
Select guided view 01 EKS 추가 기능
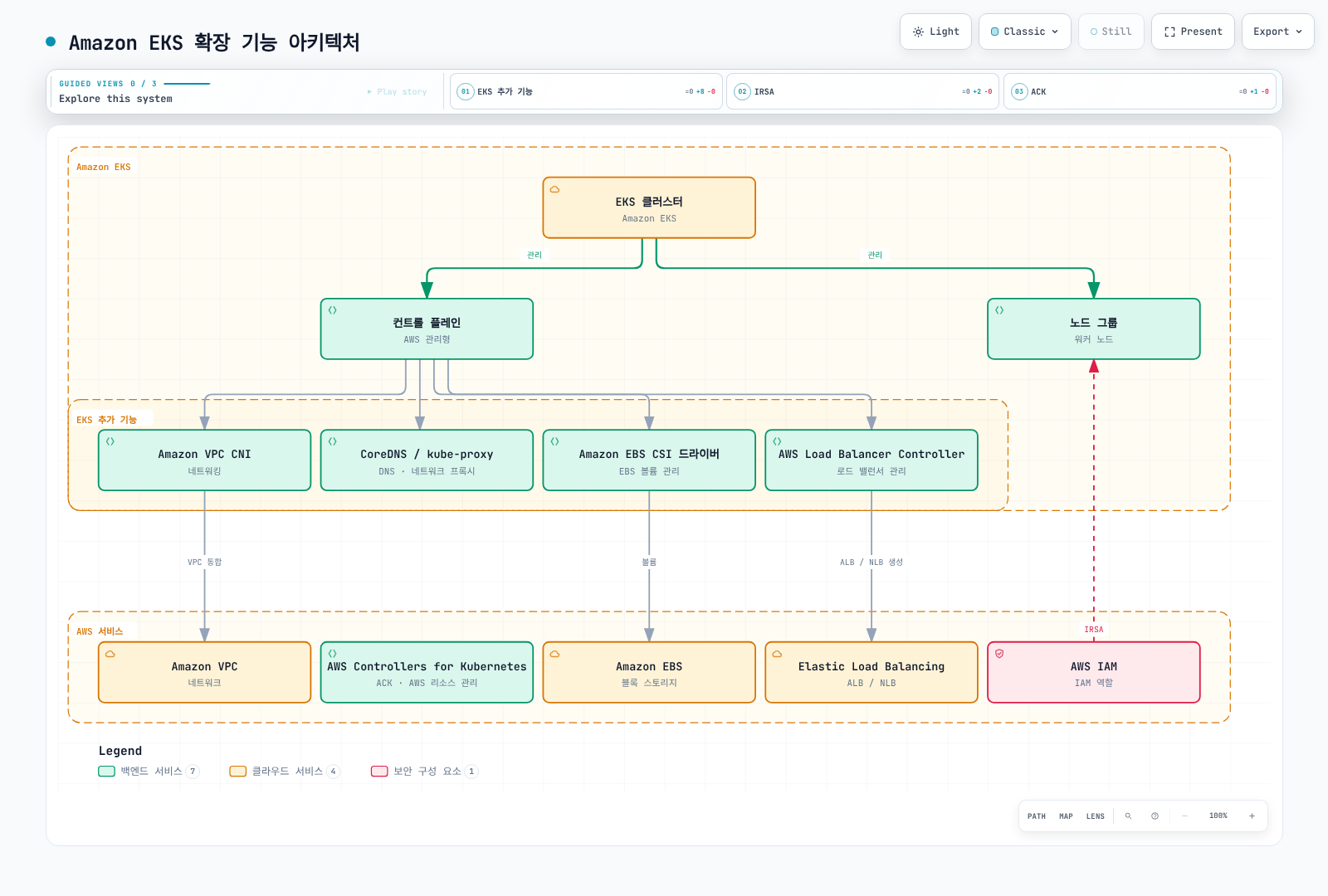coord(586,91)
